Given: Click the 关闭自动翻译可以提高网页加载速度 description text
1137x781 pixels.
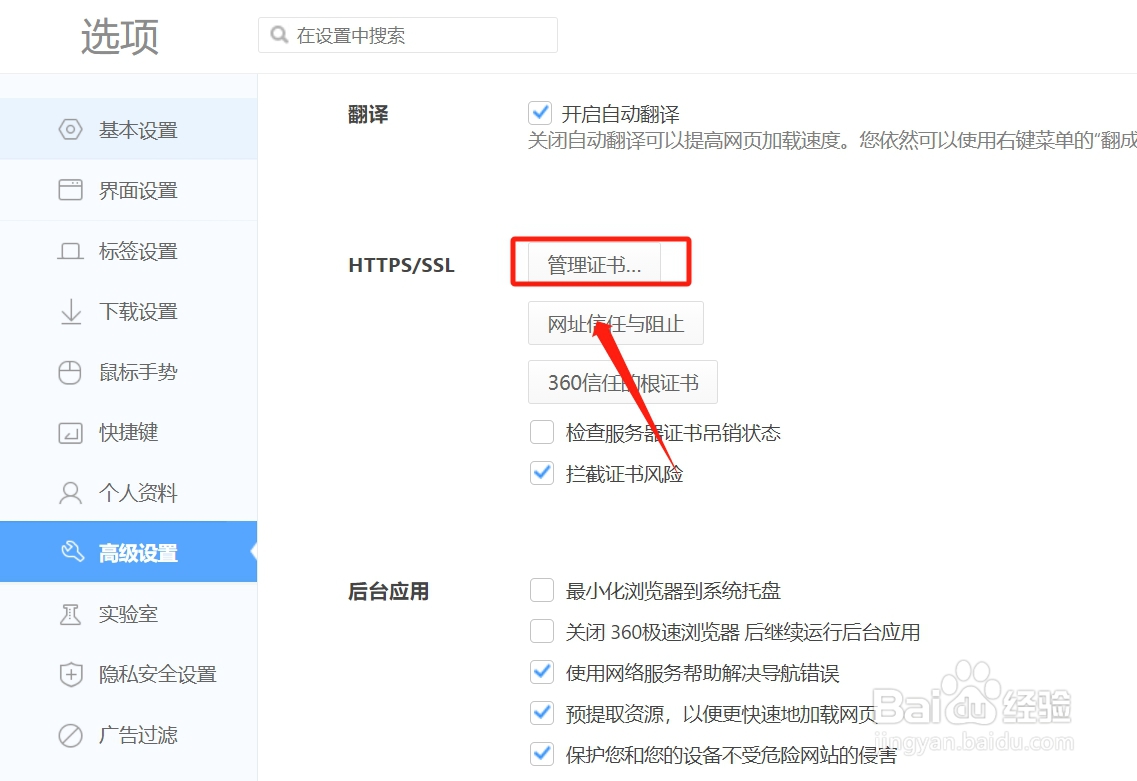Looking at the screenshot, I should 832,140.
